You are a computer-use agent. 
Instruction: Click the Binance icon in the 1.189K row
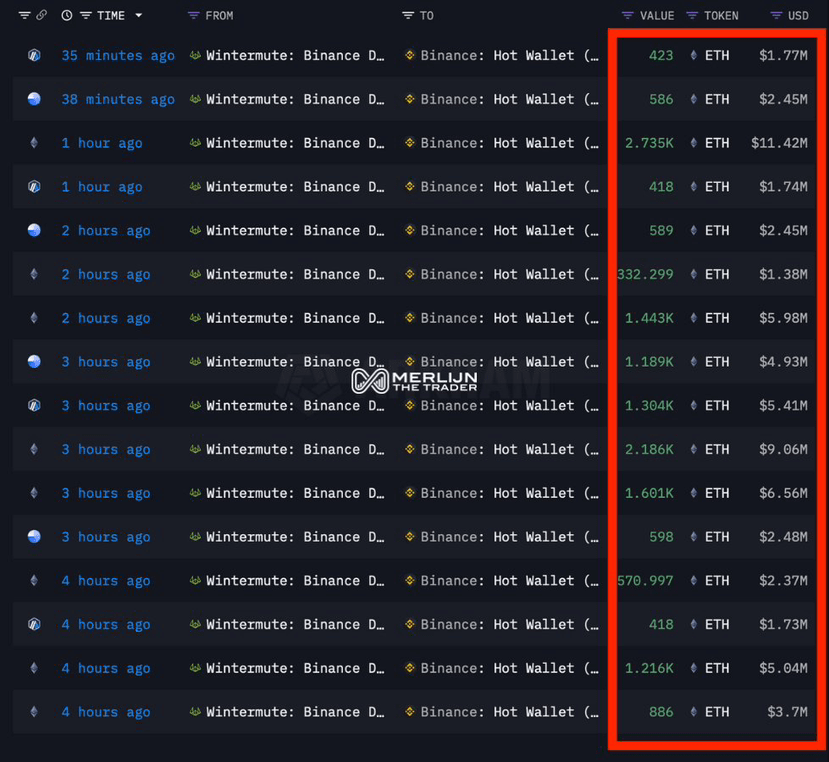(409, 362)
